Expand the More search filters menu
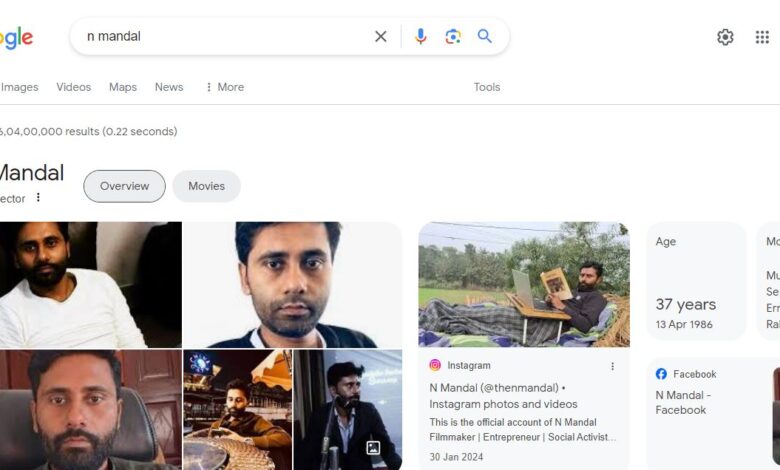 [x=225, y=87]
